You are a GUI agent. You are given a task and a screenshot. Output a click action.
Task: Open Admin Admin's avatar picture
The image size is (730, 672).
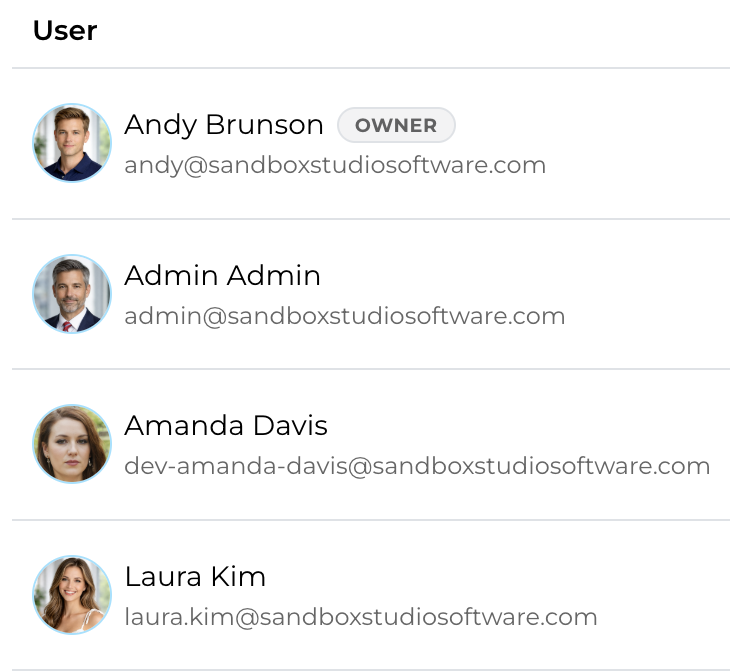point(72,294)
